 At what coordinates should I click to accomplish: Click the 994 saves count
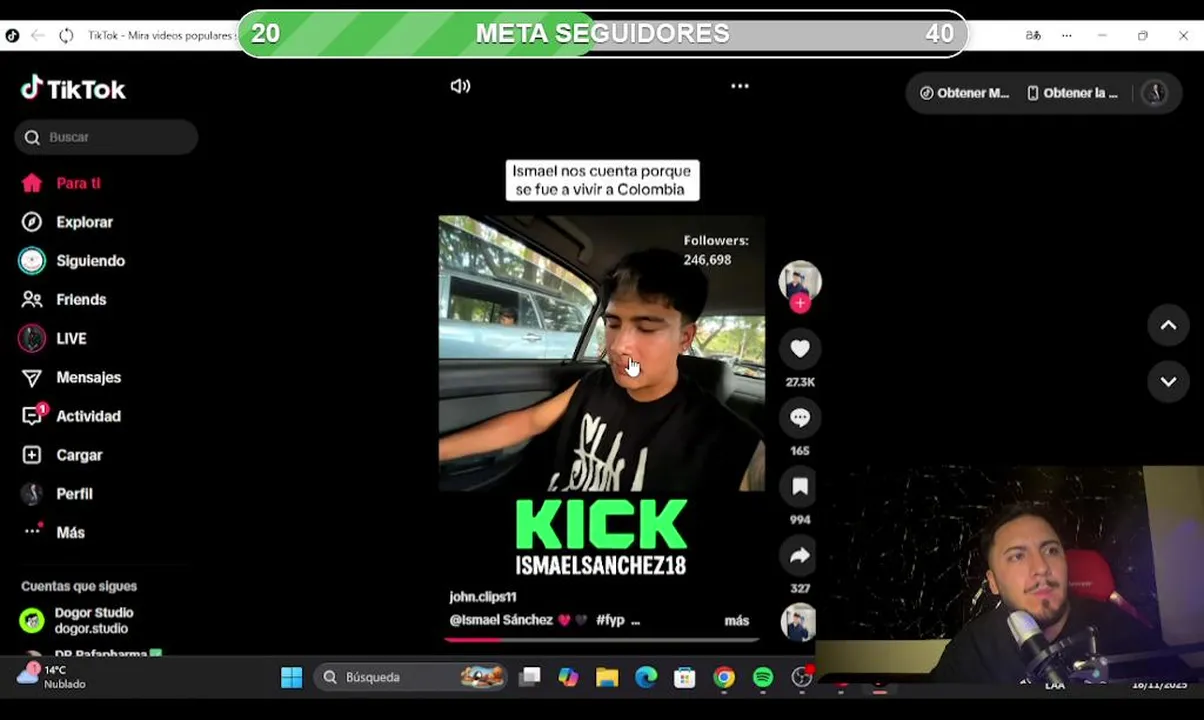[x=800, y=520]
